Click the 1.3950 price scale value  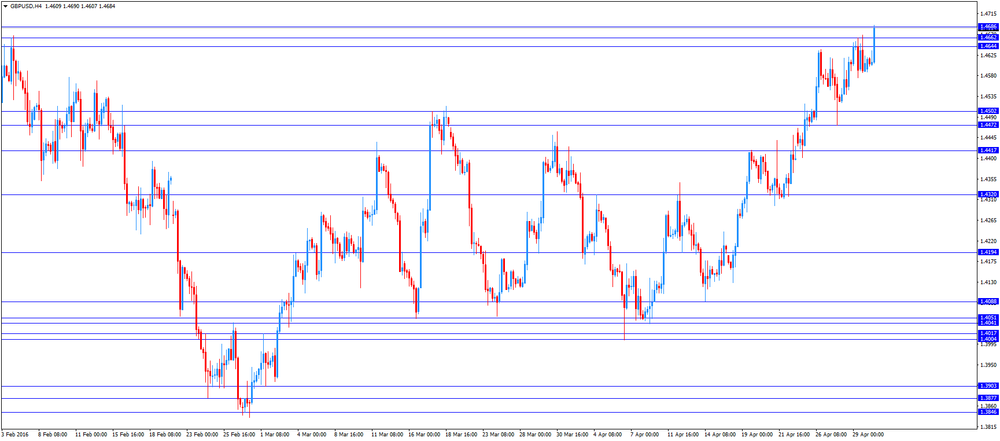[989, 365]
